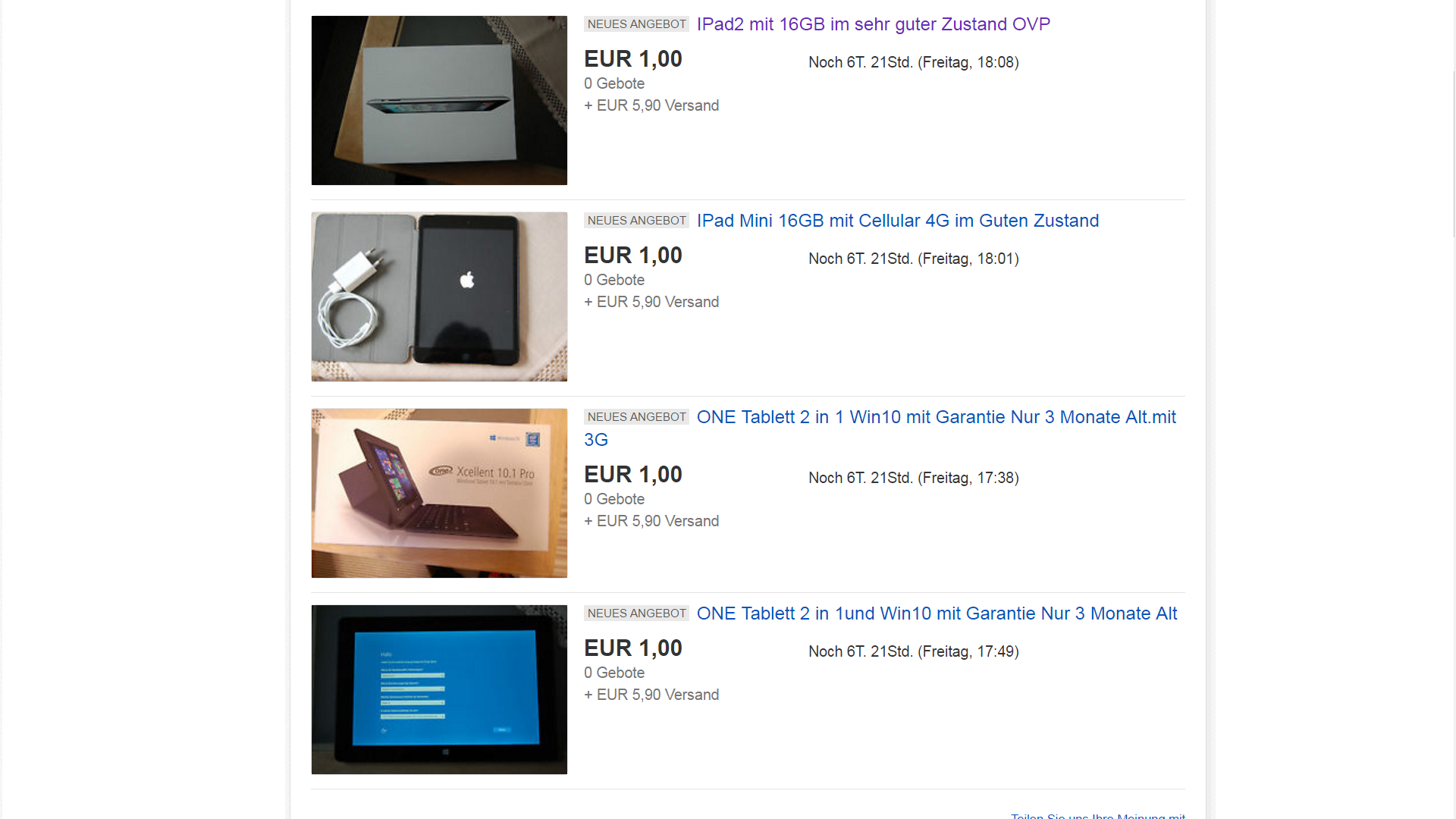This screenshot has height=819, width=1456.
Task: Click the EUR 1,00 price of IPad2 listing
Action: 633,59
